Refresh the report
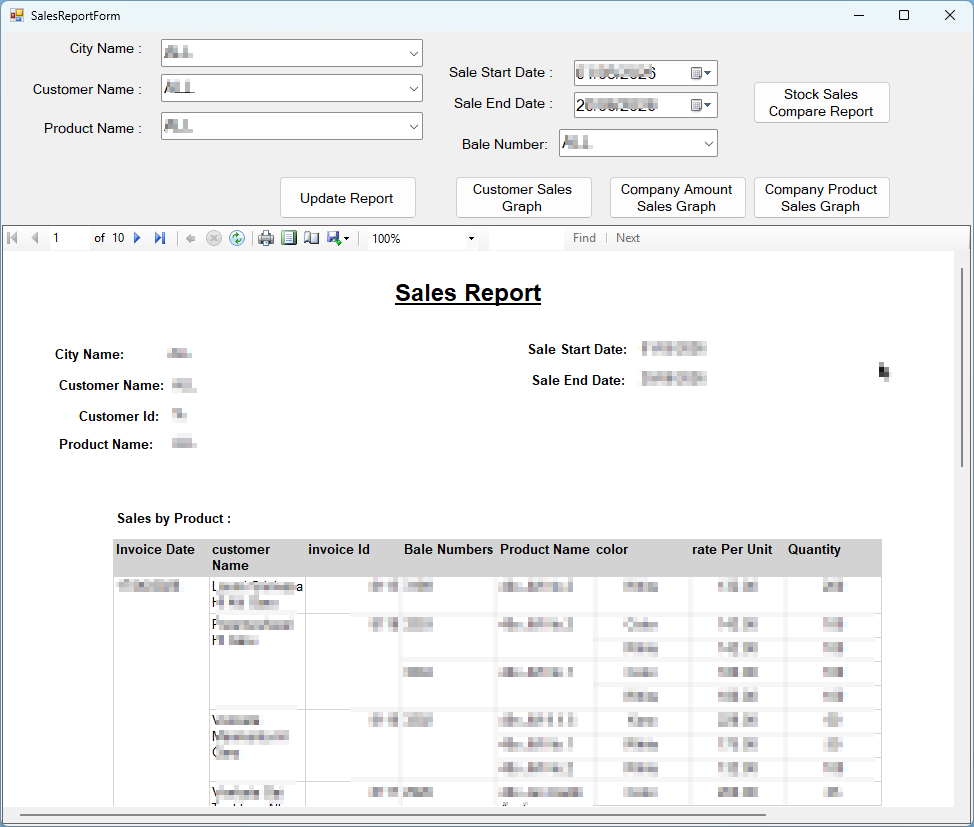974x827 pixels. (237, 238)
